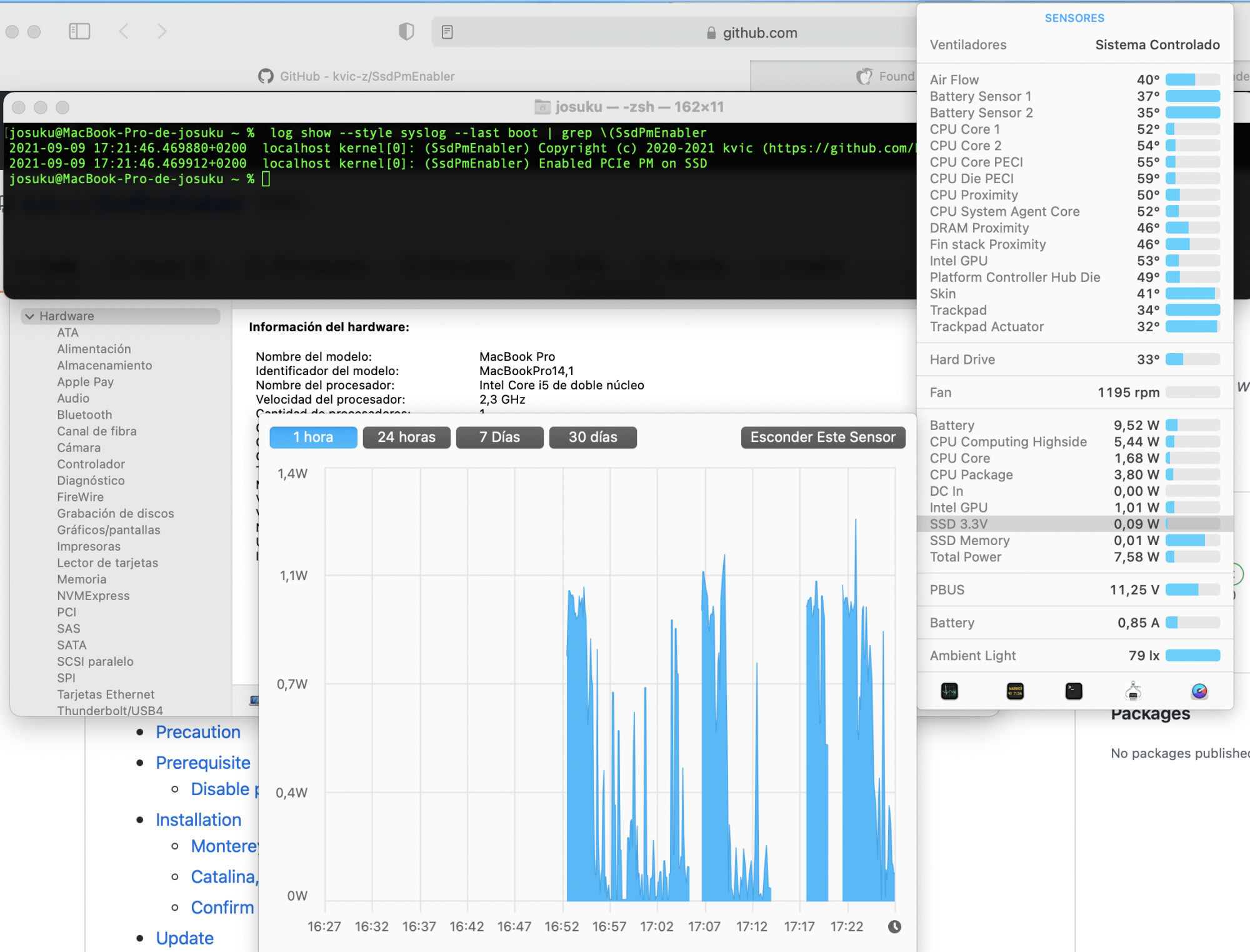This screenshot has width=1250, height=952.
Task: Select the browser privacy shield icon
Action: (405, 32)
